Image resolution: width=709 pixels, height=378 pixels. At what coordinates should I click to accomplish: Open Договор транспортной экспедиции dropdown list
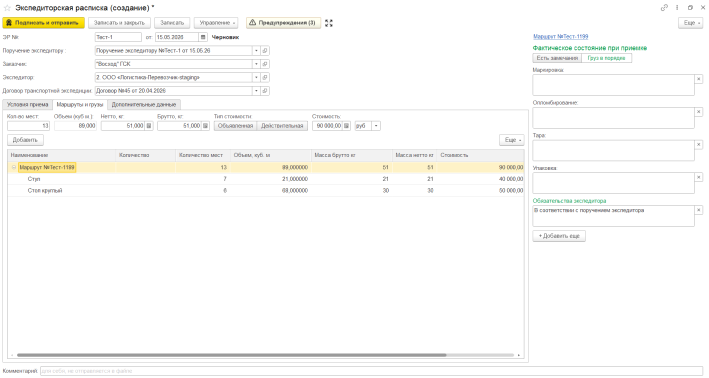coord(256,91)
